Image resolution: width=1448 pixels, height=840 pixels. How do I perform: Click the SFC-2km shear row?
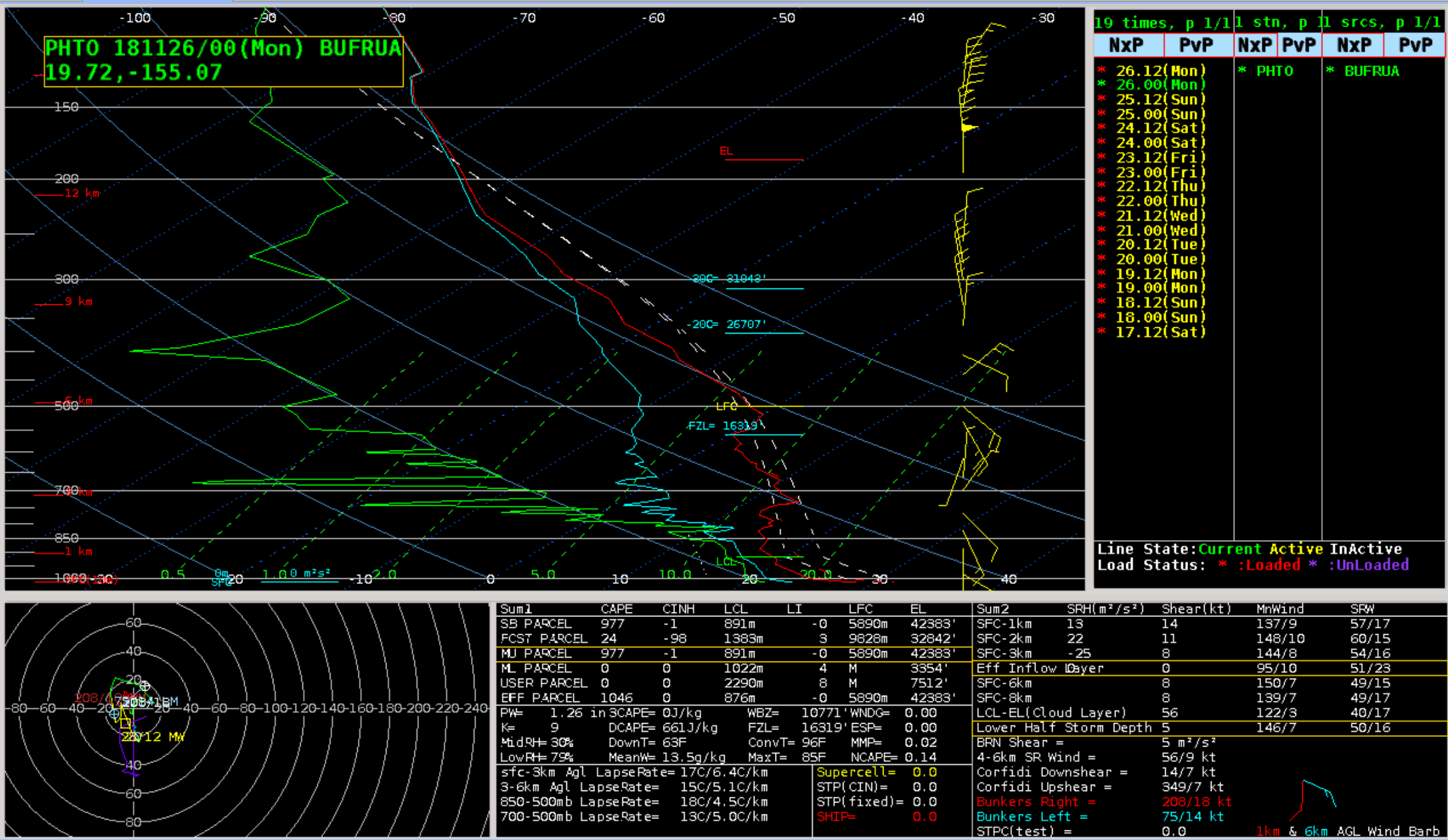coord(1210,639)
